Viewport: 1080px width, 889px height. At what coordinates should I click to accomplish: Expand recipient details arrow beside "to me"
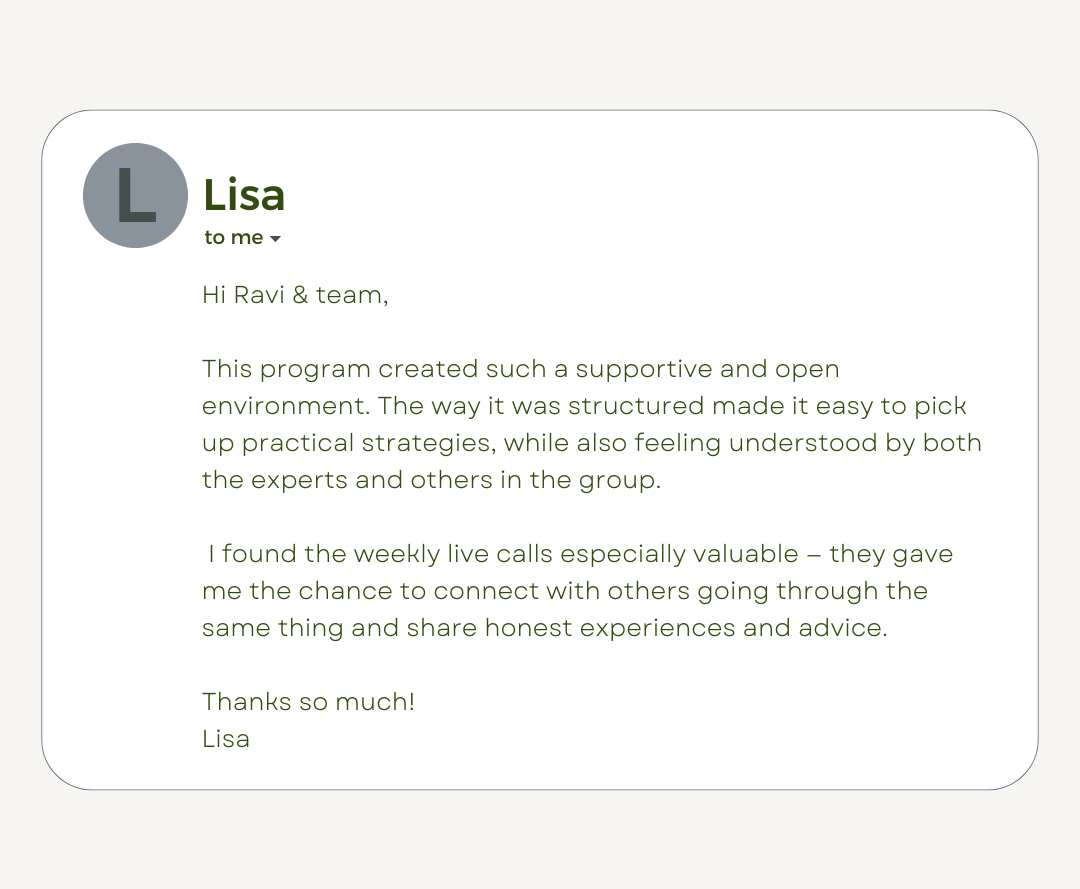coord(276,239)
